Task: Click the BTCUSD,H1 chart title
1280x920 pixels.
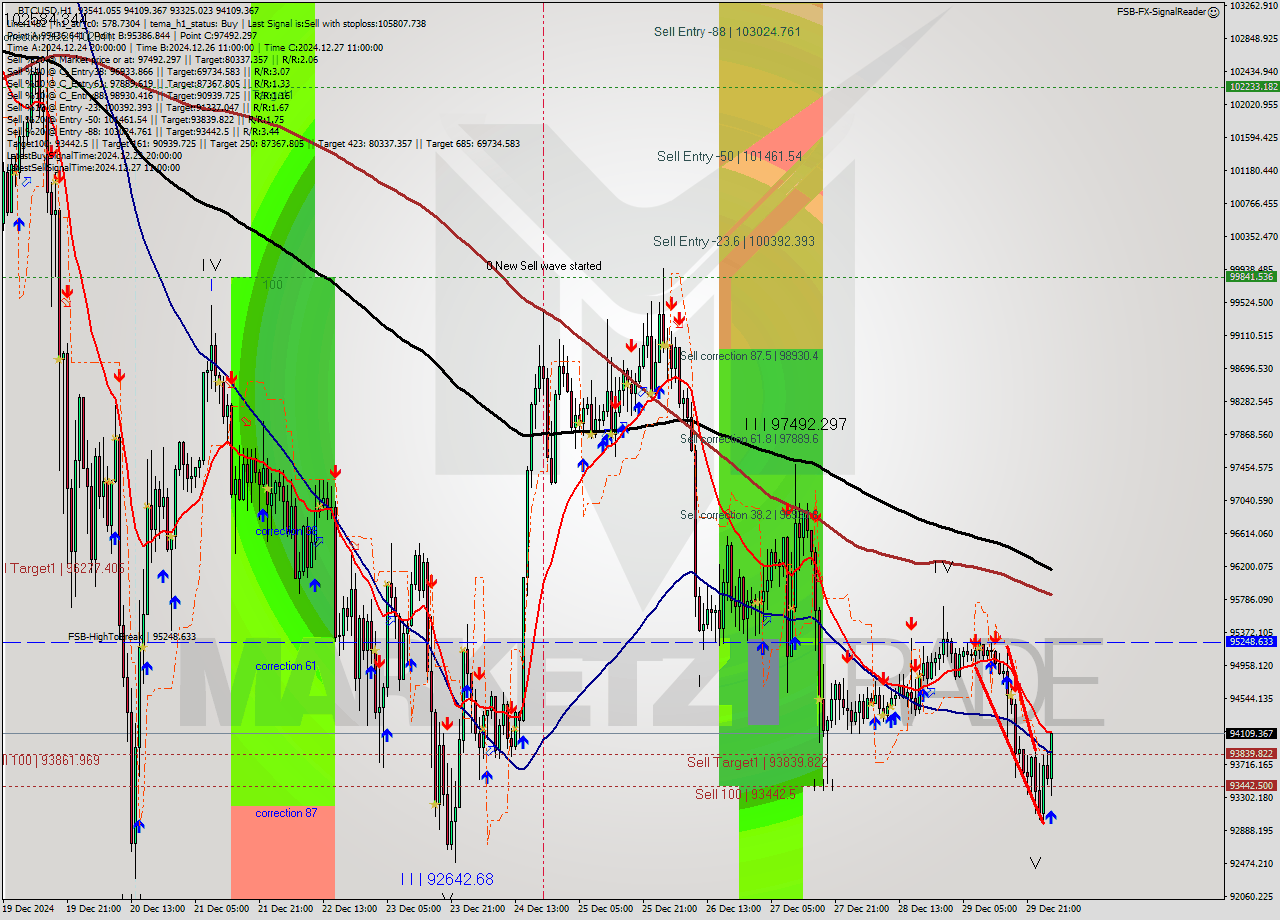Action: pyautogui.click(x=44, y=10)
